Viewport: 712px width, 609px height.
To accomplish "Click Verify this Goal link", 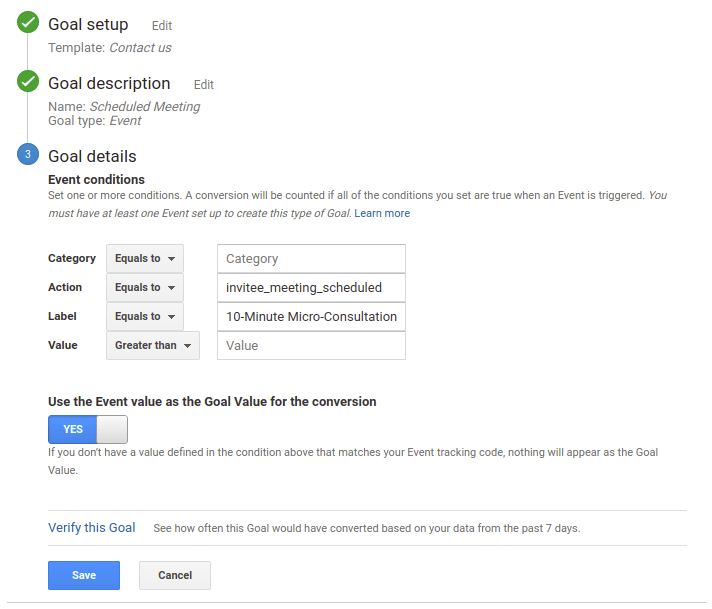I will point(92,528).
